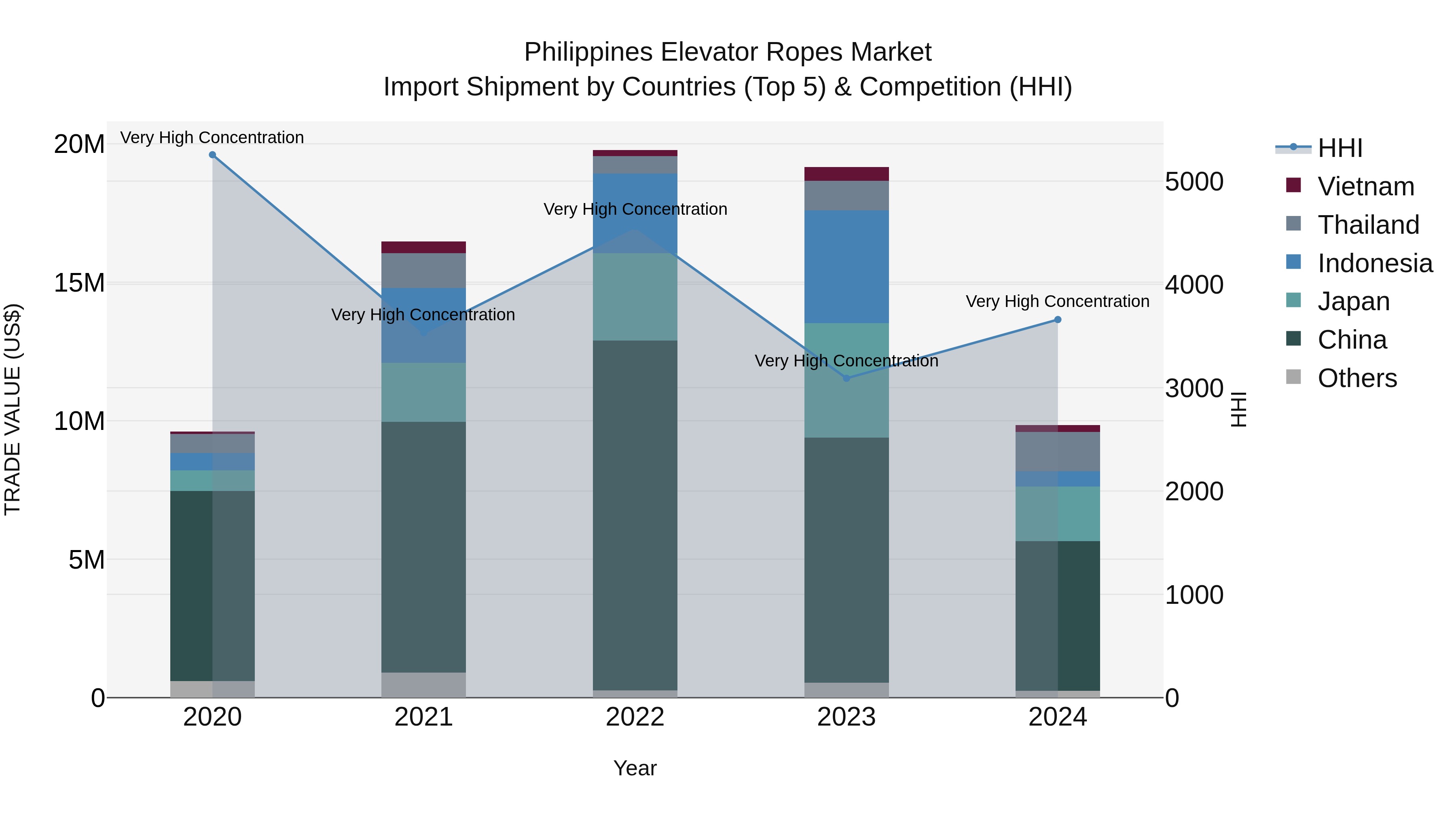
Task: Click the Japan segment of the 2021 bar
Action: pos(423,392)
